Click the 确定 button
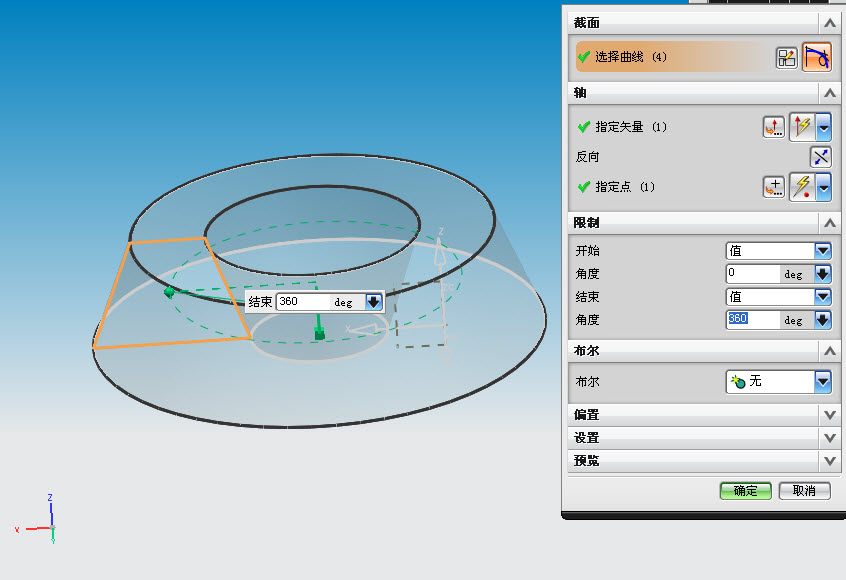Viewport: 846px width, 580px height. click(x=745, y=491)
